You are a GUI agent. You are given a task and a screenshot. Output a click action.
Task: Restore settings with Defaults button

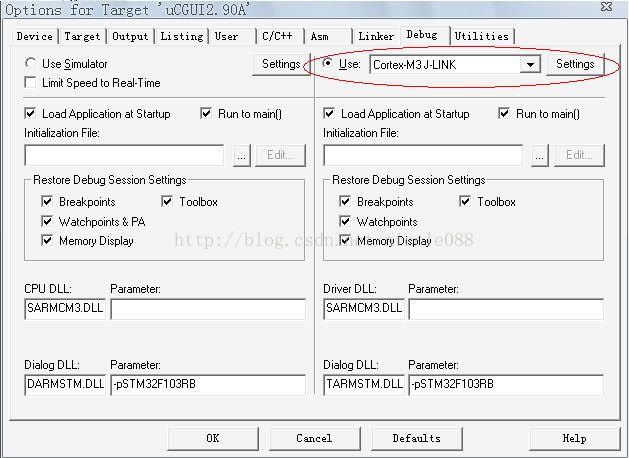pos(417,439)
